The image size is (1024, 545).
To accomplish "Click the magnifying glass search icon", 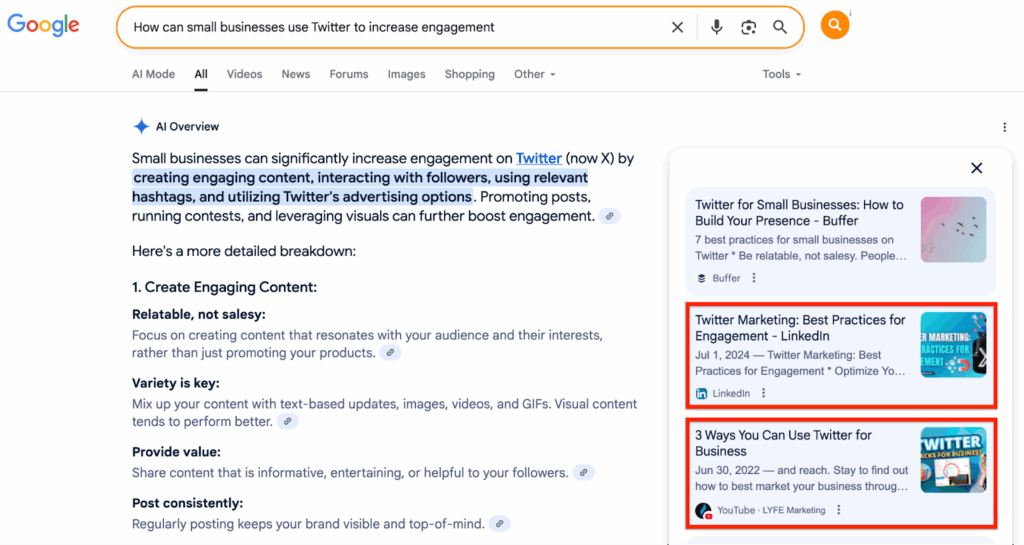I will point(780,28).
